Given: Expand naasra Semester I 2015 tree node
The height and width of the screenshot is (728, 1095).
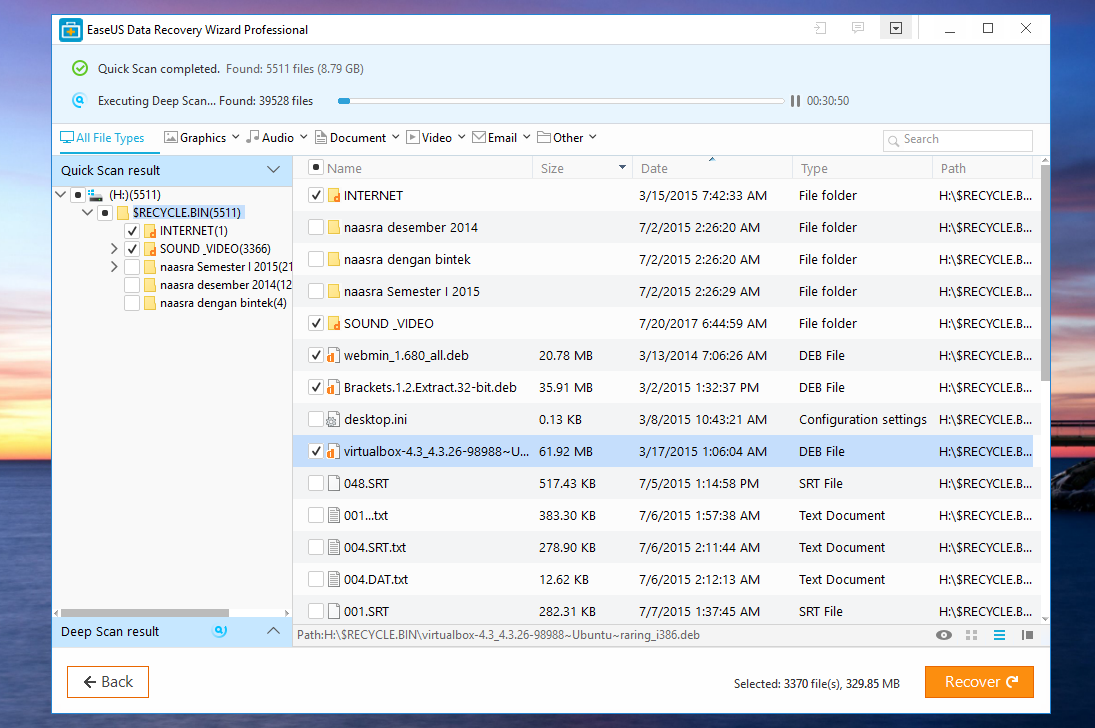Looking at the screenshot, I should pos(114,267).
